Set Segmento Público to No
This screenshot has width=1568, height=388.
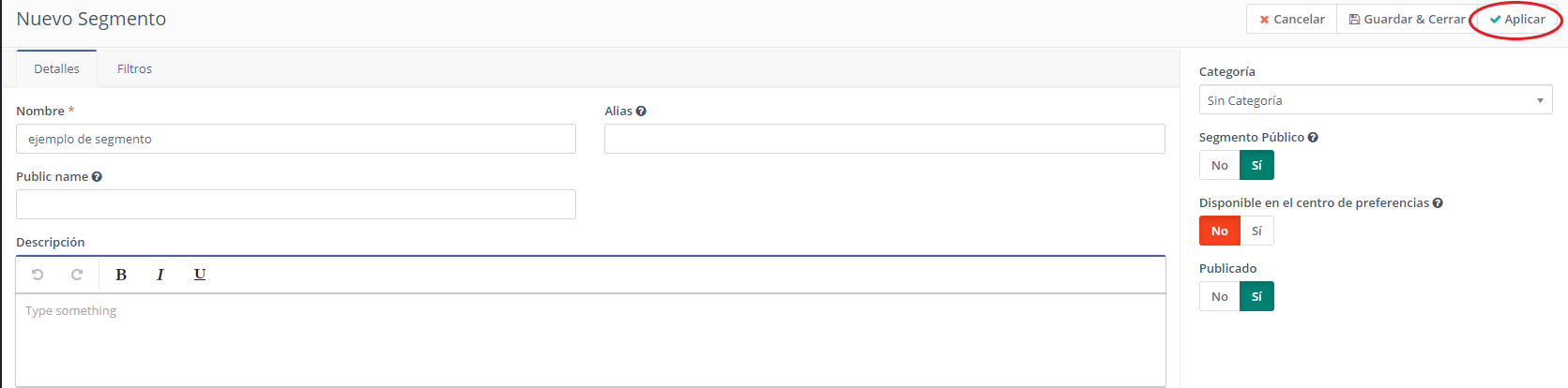point(1220,165)
